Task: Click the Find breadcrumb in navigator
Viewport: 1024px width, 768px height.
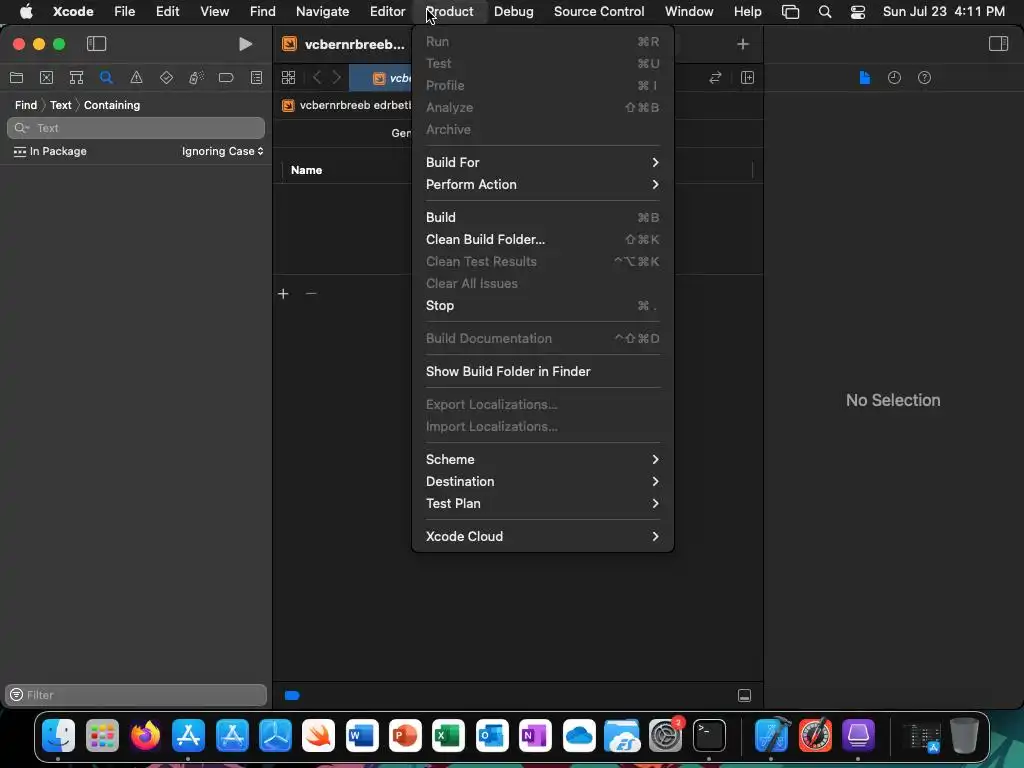Action: point(26,105)
